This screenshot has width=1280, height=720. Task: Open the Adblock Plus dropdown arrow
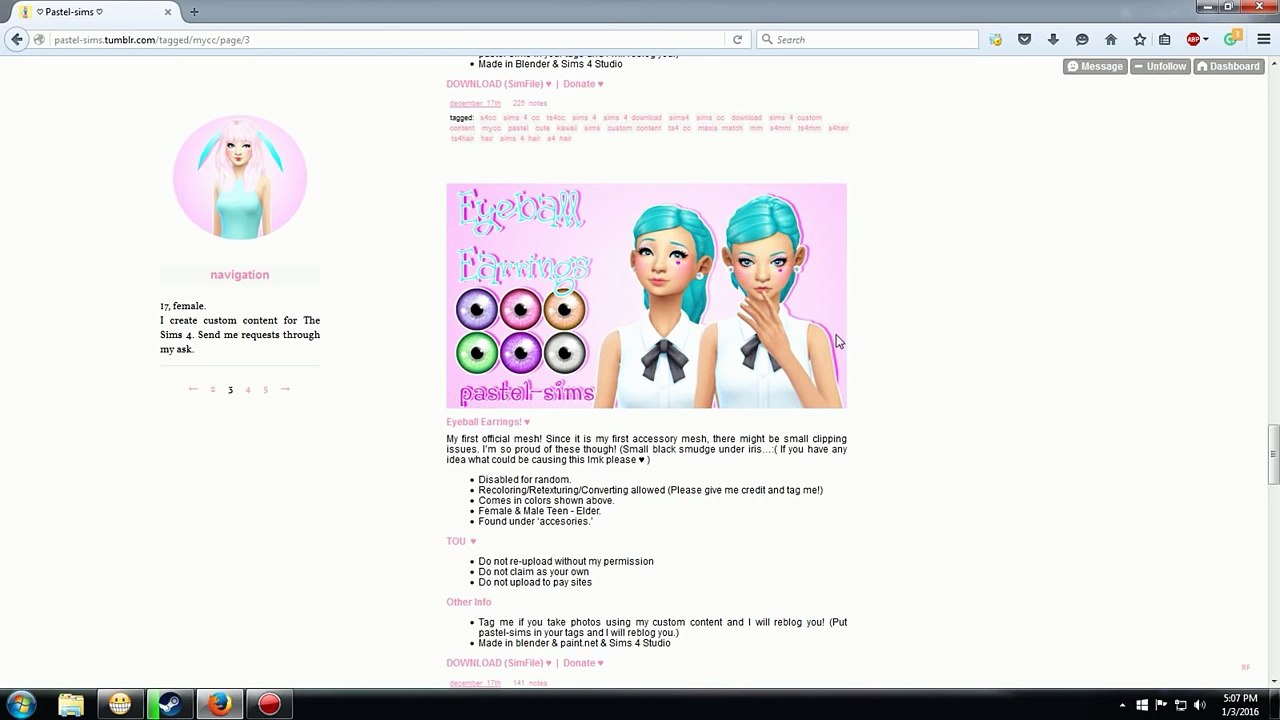coord(1206,40)
